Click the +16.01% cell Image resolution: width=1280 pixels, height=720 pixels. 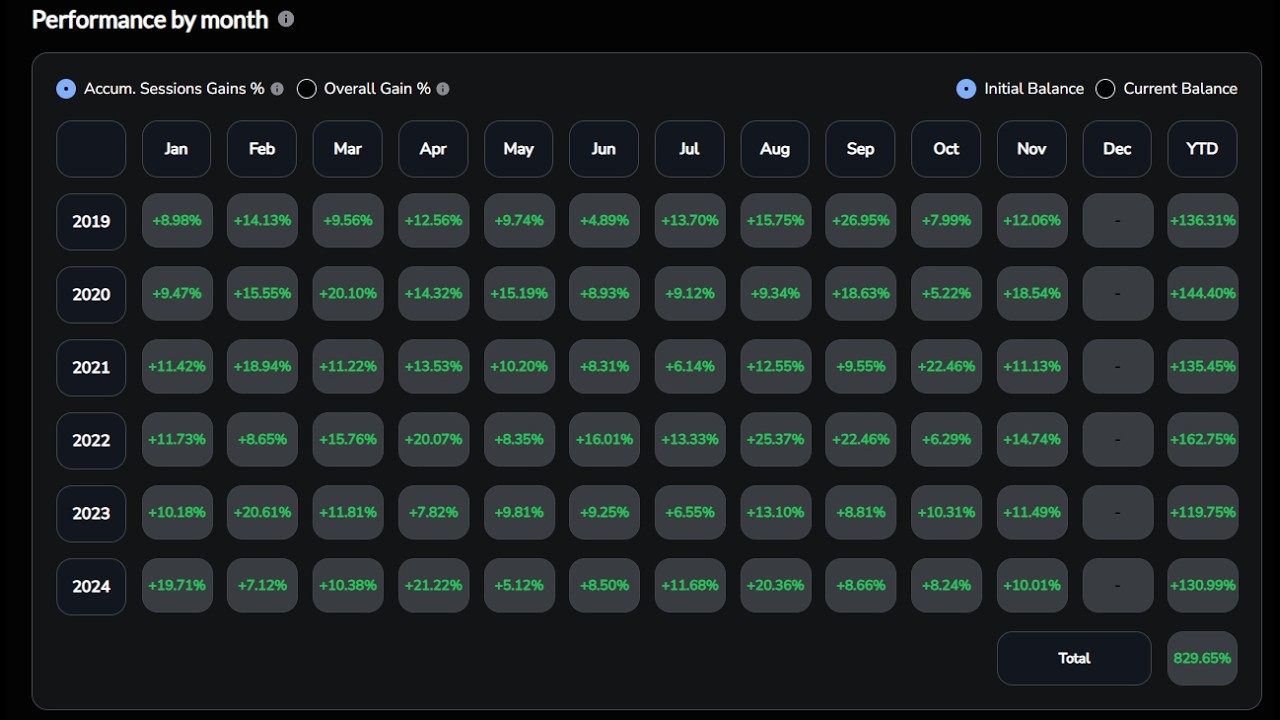pyautogui.click(x=604, y=440)
